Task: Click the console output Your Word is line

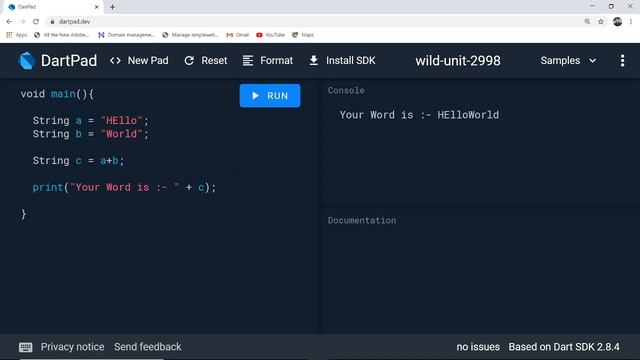Action: coord(419,115)
